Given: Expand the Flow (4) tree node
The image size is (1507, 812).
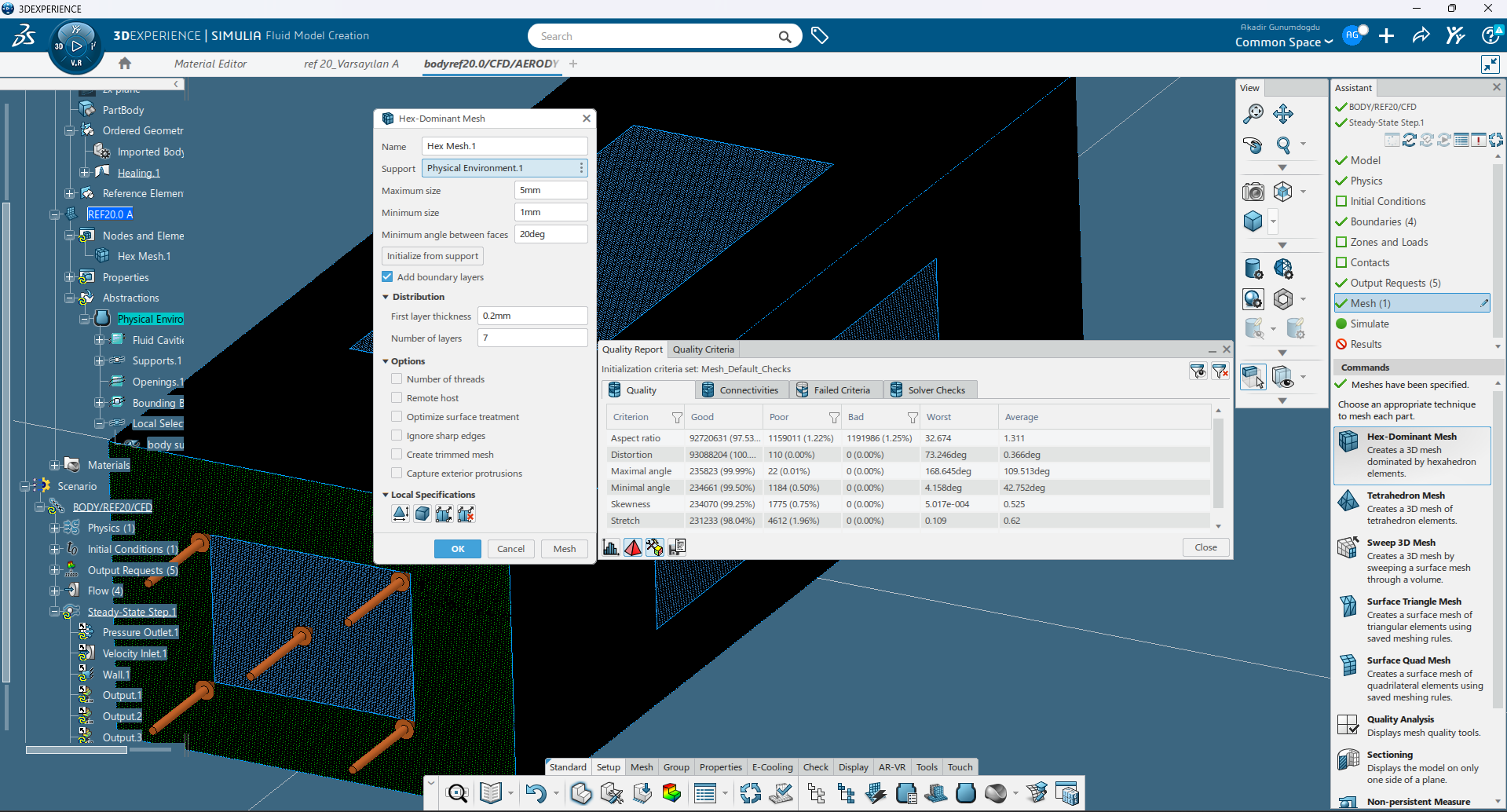Looking at the screenshot, I should click(54, 591).
